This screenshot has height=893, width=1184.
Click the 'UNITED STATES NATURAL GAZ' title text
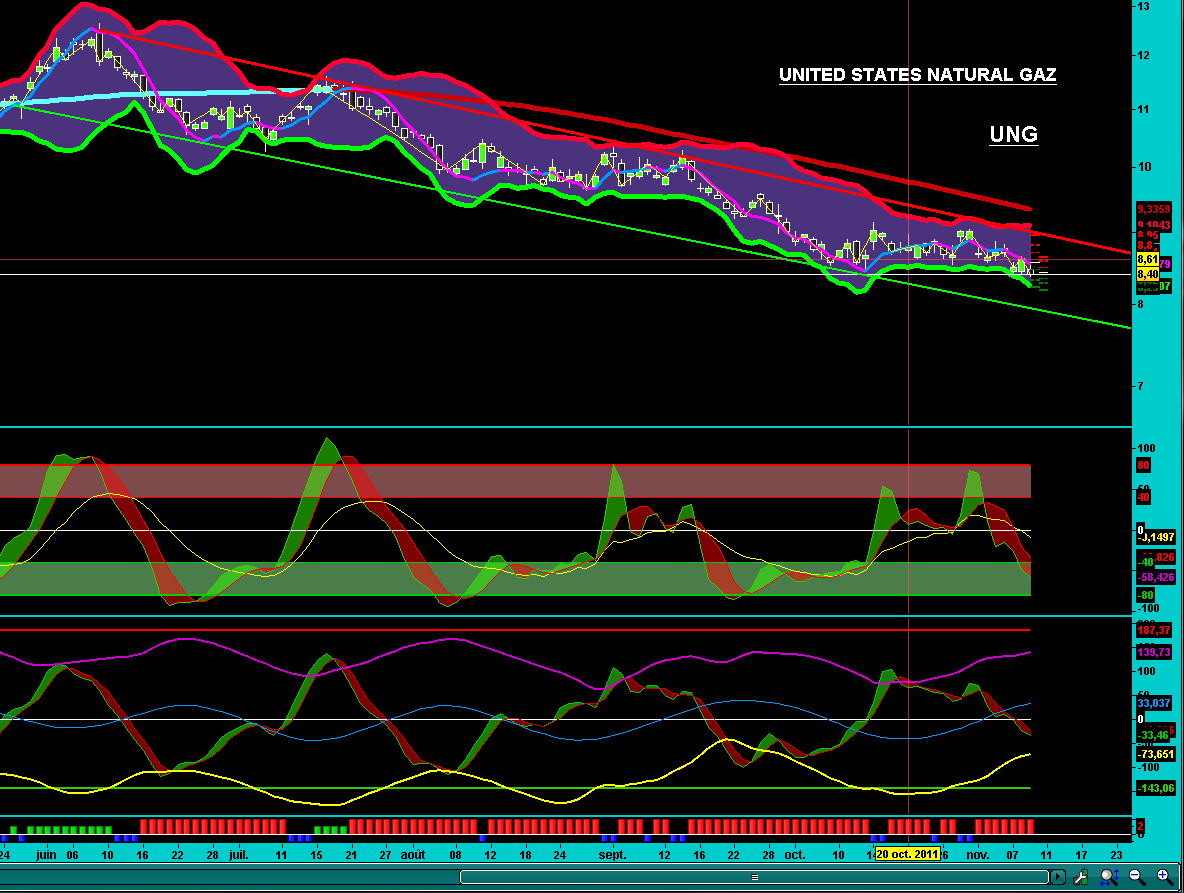pyautogui.click(x=917, y=75)
